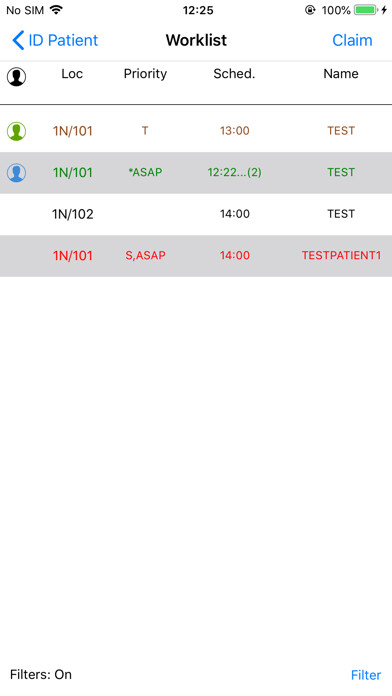Sort by Priority column header
Screen dimensions: 392x696
(145, 74)
